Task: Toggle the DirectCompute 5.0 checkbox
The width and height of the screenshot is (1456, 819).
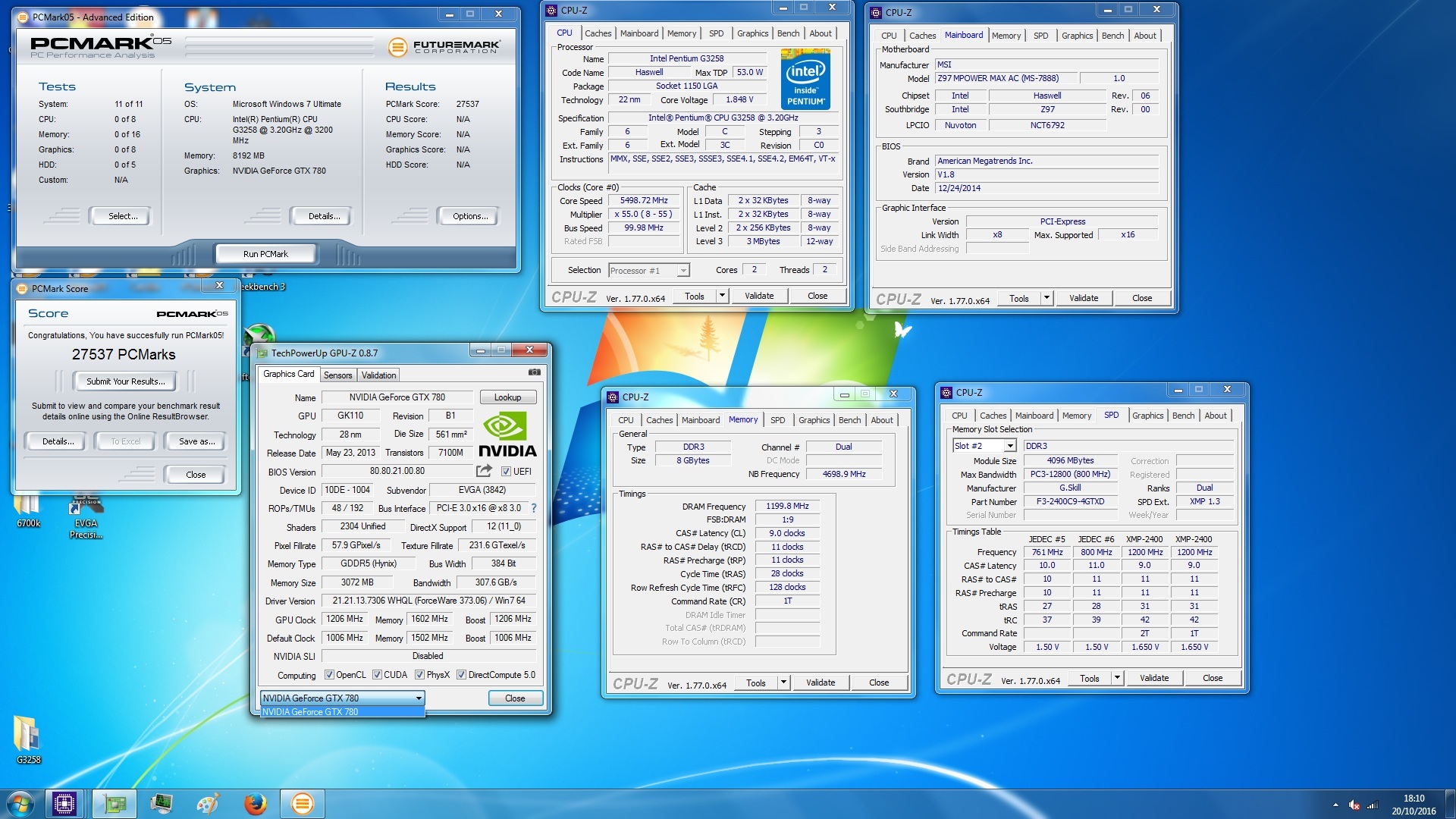Action: pos(461,675)
